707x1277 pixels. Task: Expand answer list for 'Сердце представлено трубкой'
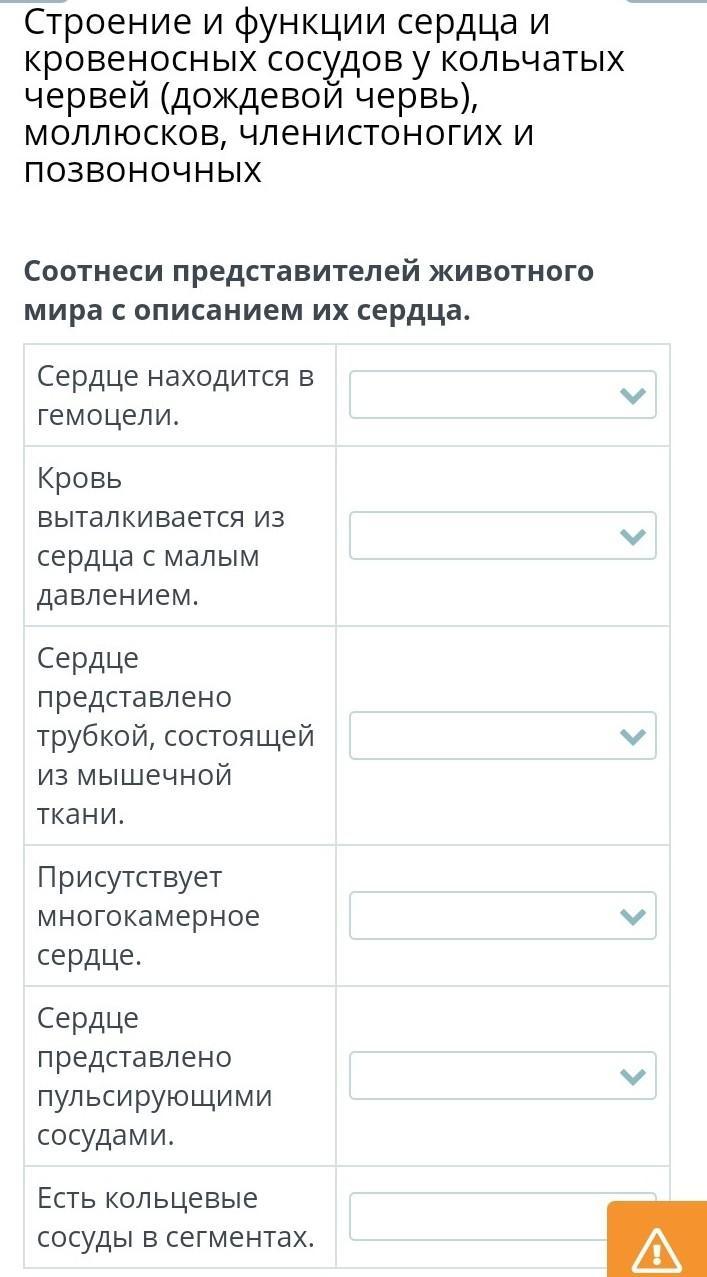pos(502,736)
